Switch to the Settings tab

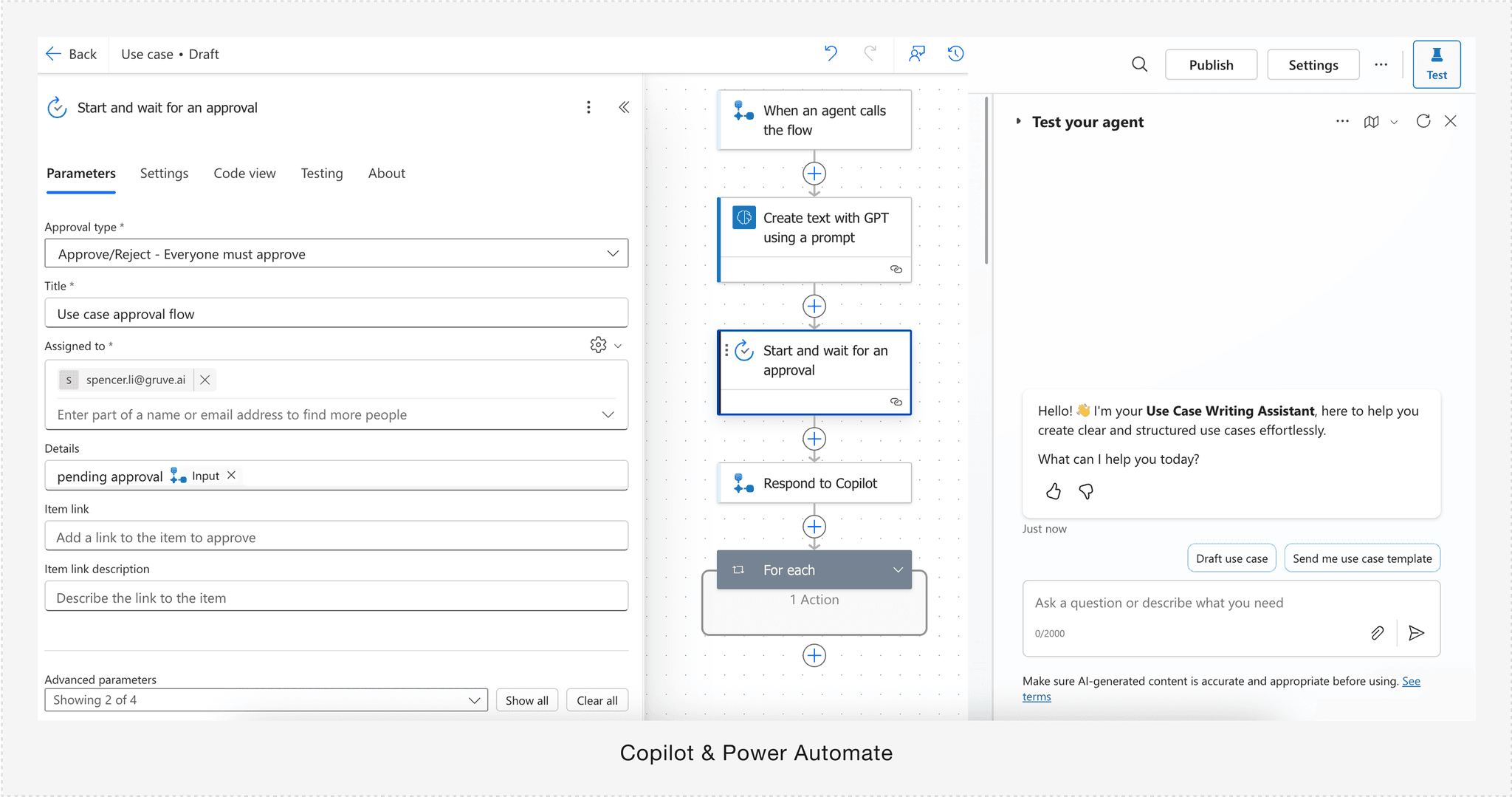tap(164, 174)
